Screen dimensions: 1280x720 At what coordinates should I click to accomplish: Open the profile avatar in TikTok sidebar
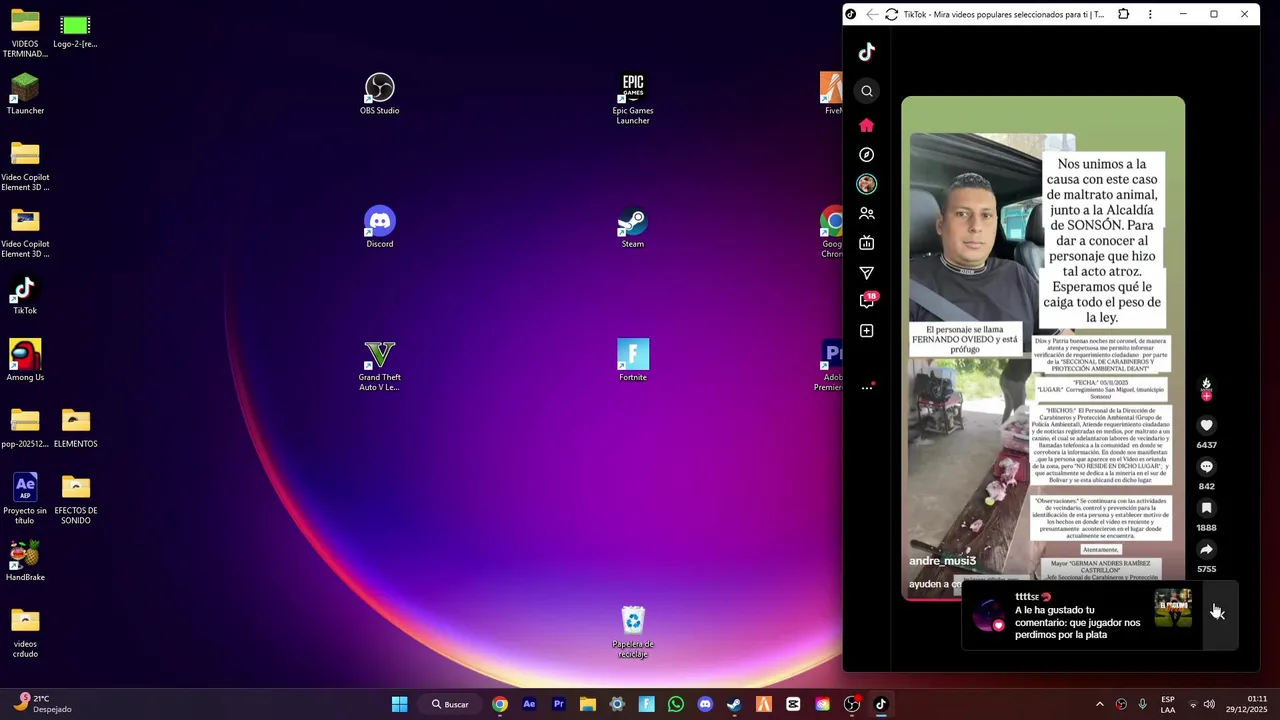(x=867, y=184)
